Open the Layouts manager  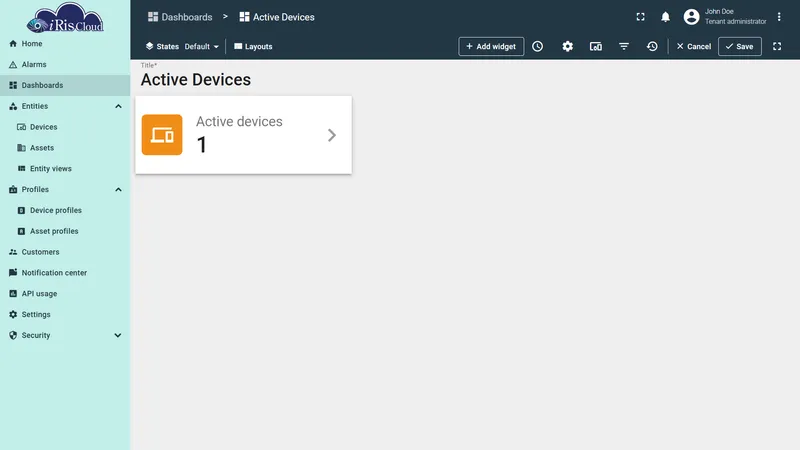[253, 46]
